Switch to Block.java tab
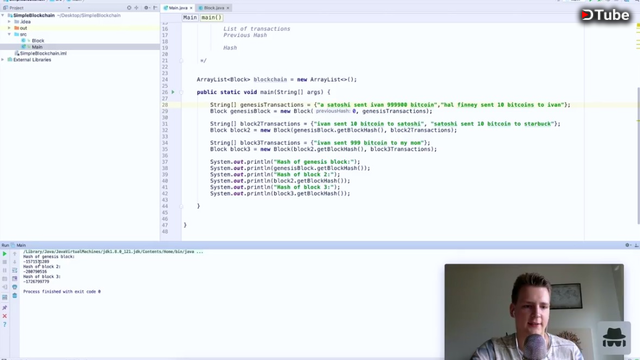The width and height of the screenshot is (640, 360). click(x=214, y=8)
